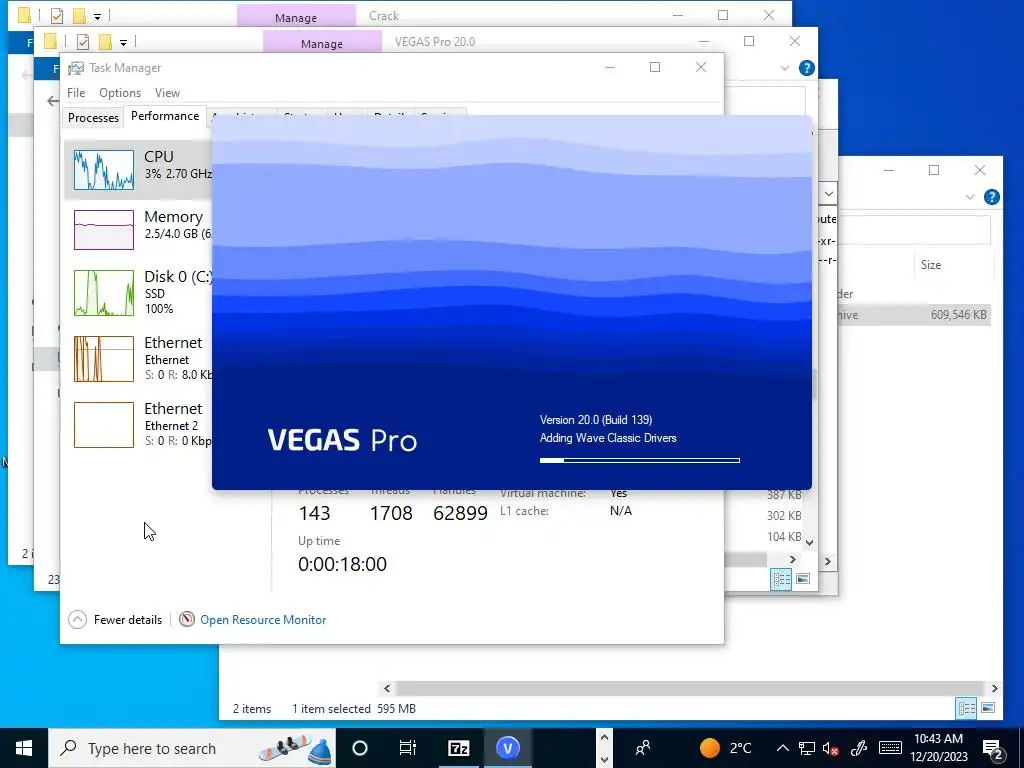Open Cortana circle on taskbar
The image size is (1024, 768).
pos(359,748)
